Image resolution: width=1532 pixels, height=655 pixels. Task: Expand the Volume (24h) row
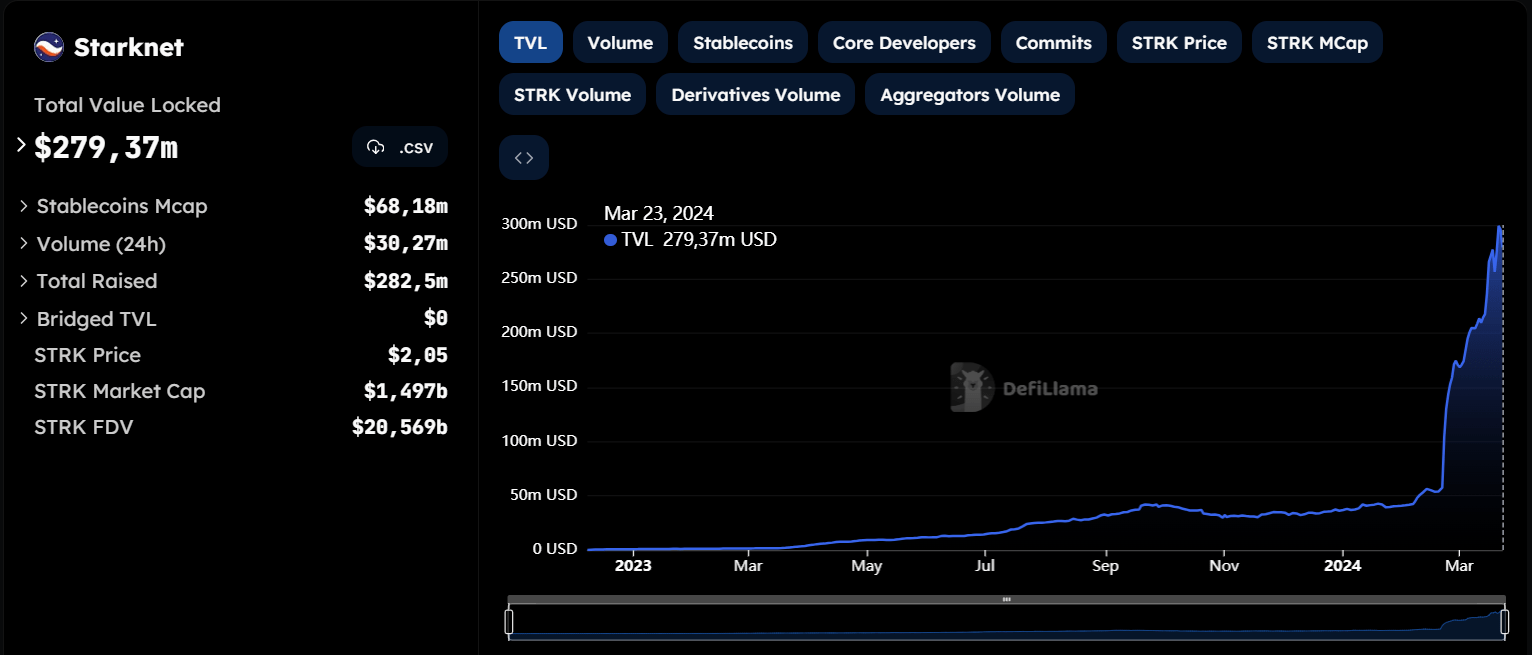pos(24,244)
